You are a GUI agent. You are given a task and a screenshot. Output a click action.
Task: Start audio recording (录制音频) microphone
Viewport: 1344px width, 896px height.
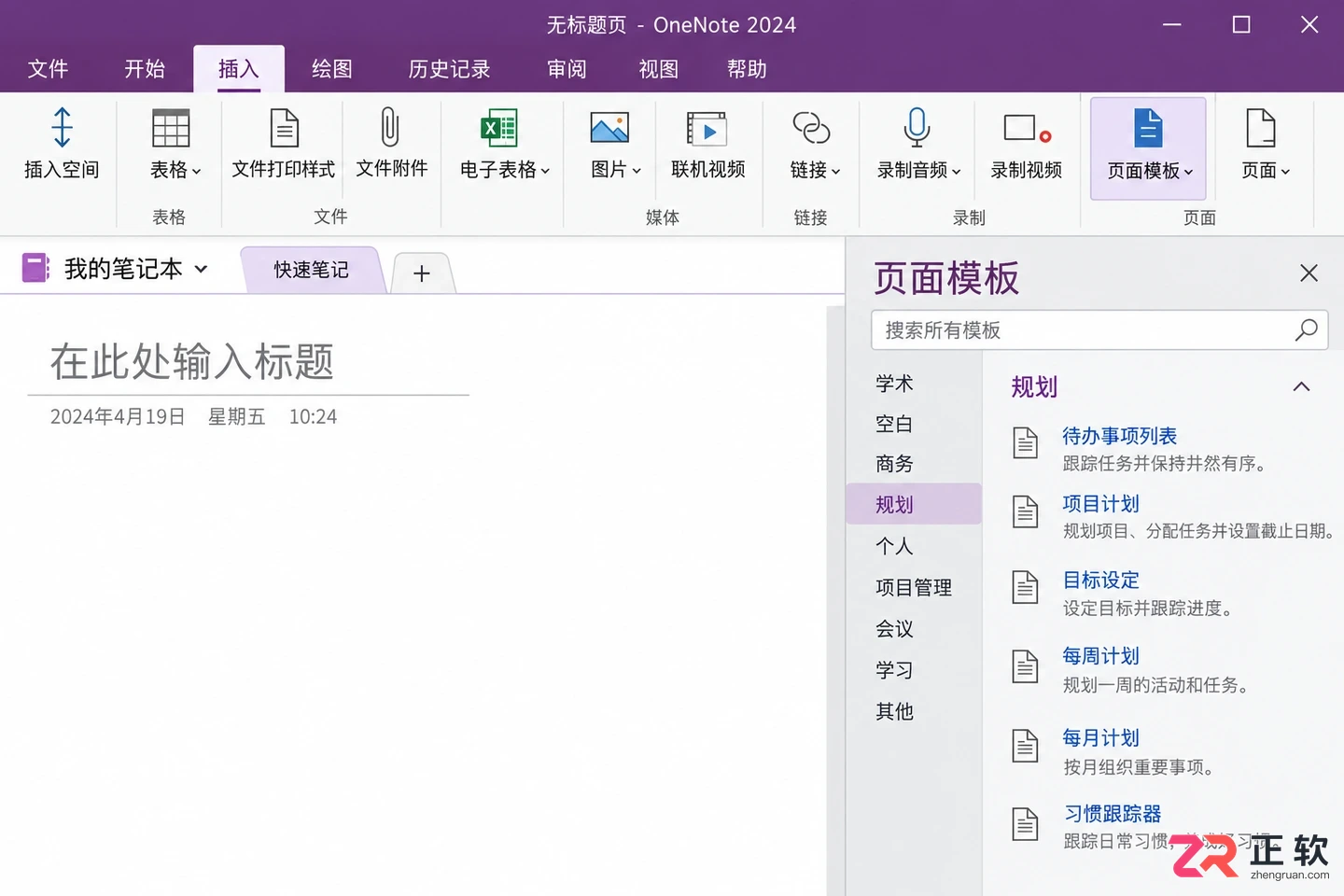[917, 128]
